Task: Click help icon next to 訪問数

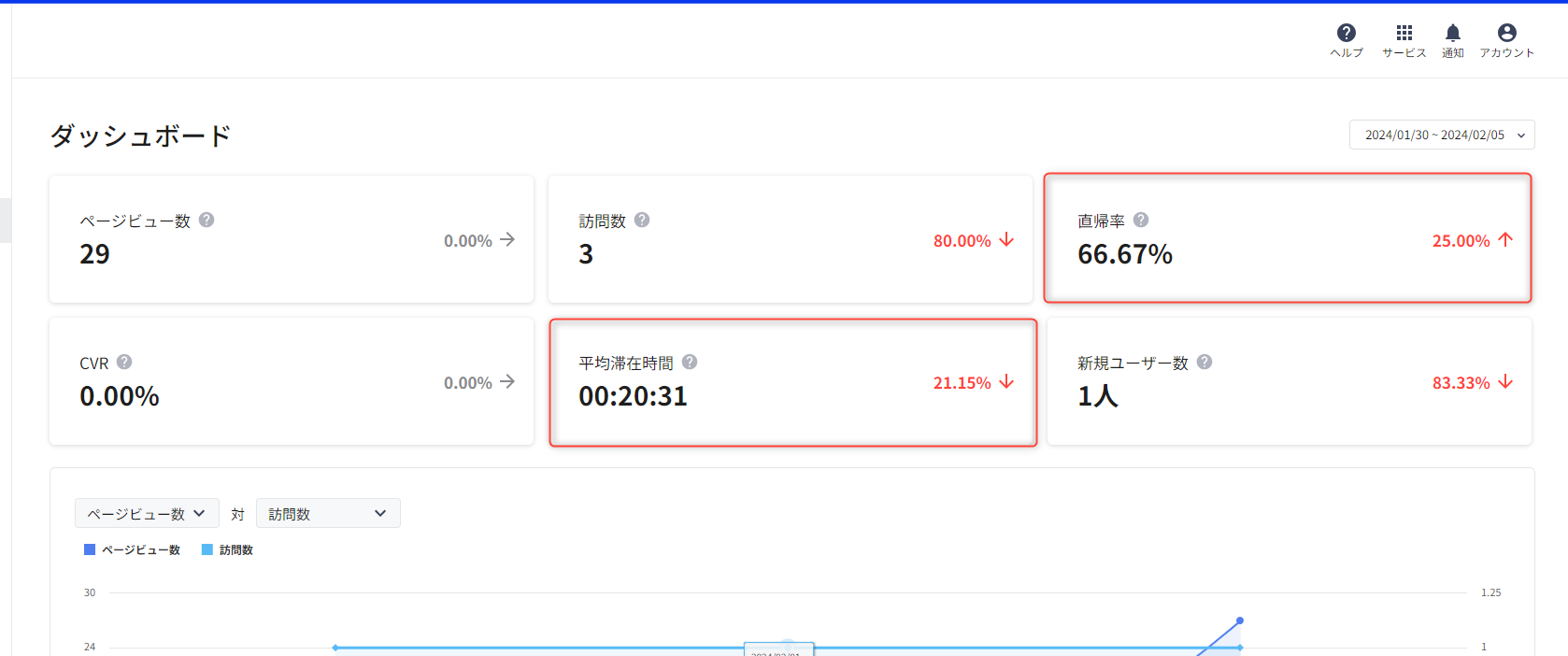Action: 642,220
